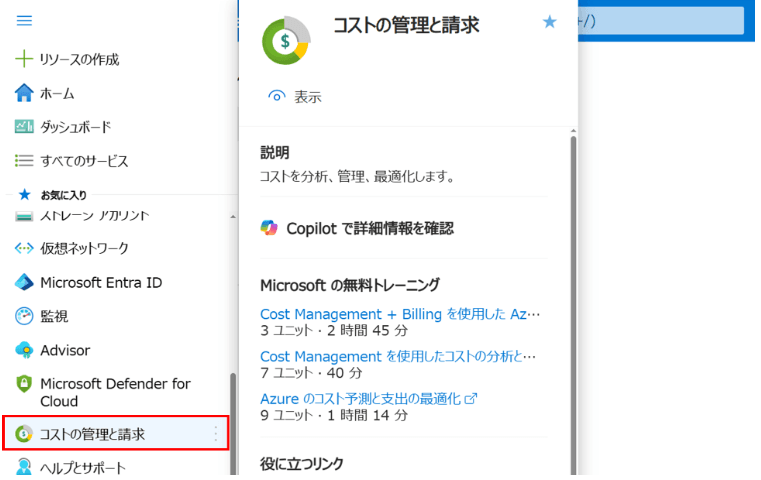761x480 pixels.
Task: Open the 監視 monitor icon
Action: click(24, 316)
